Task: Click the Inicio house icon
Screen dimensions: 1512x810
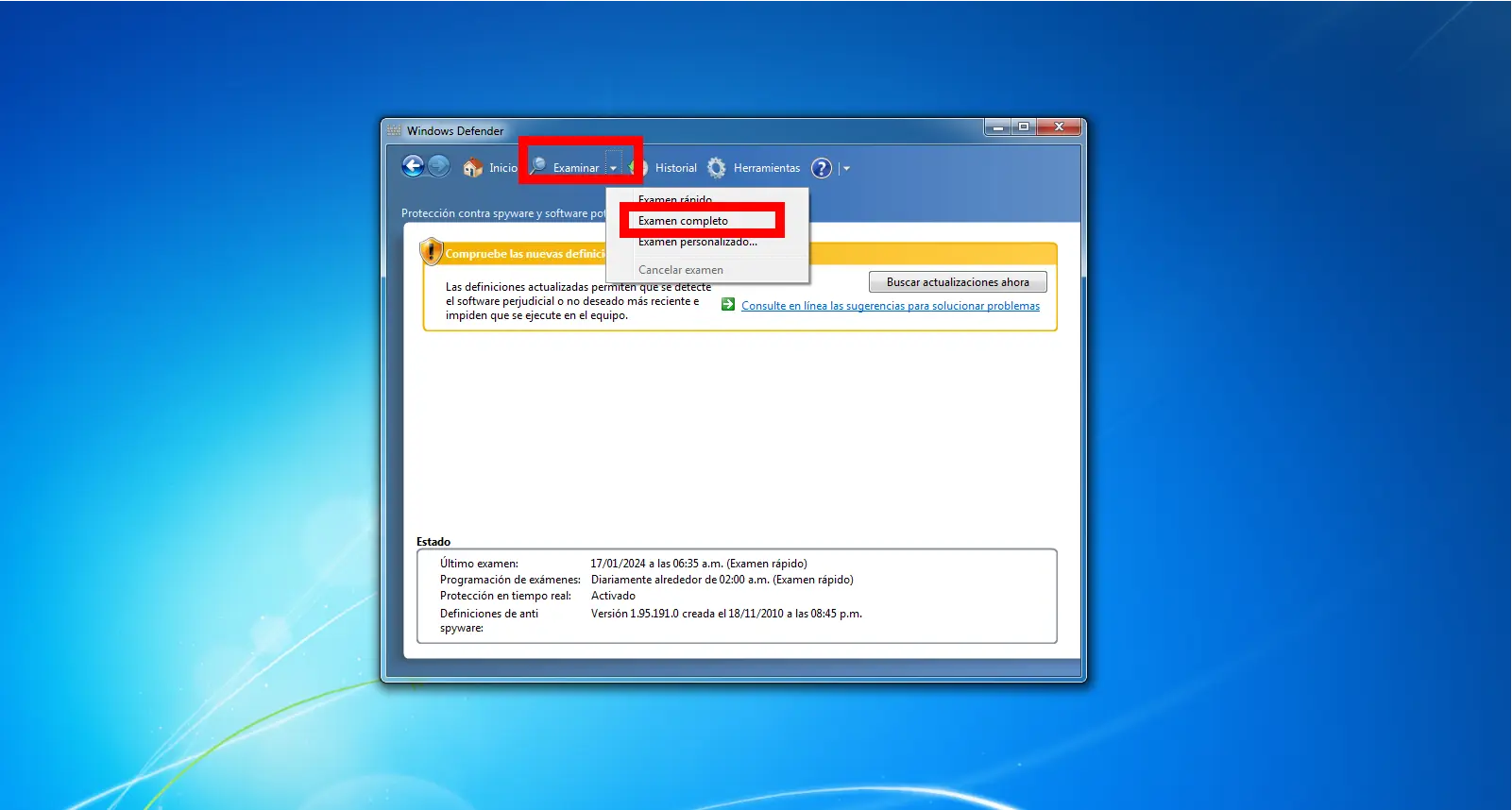Action: coord(472,168)
